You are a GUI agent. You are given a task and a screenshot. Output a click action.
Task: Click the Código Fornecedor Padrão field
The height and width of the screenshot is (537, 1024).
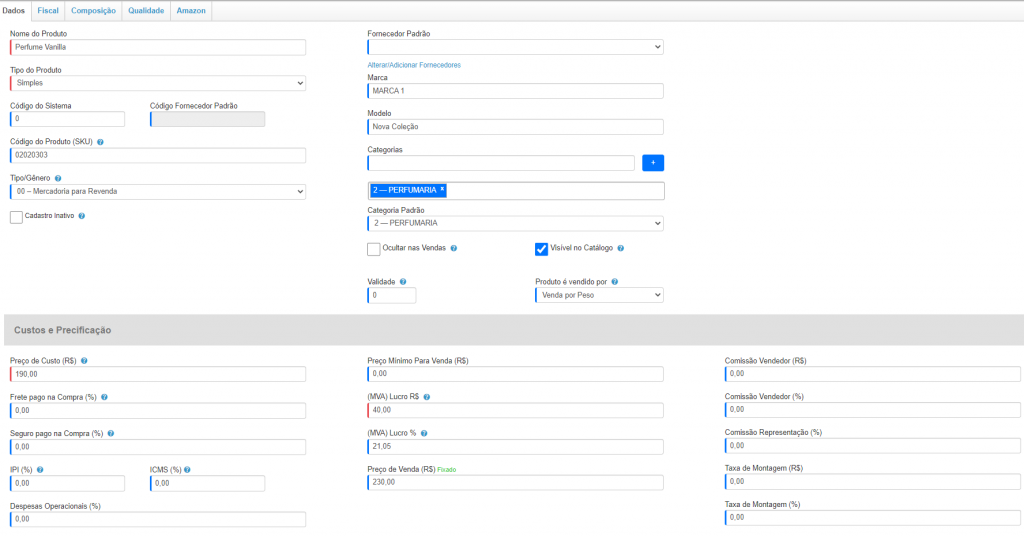pyautogui.click(x=208, y=119)
